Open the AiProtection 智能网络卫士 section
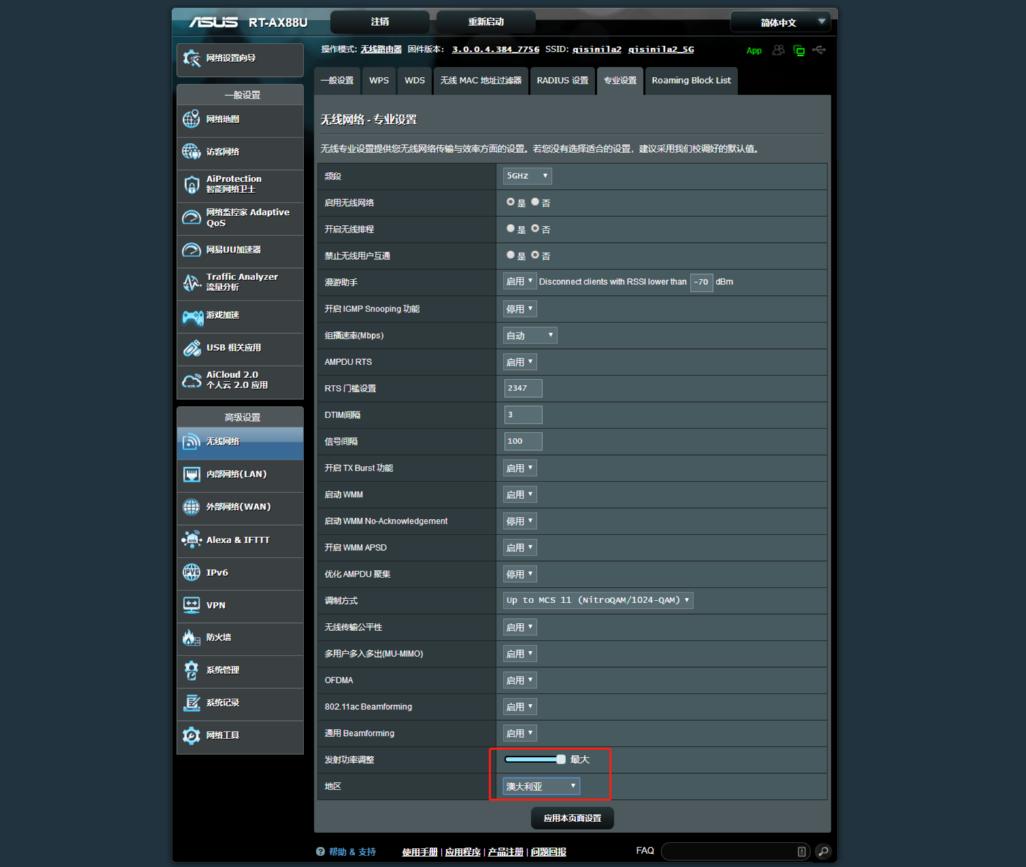This screenshot has height=867, width=1026. coord(232,184)
